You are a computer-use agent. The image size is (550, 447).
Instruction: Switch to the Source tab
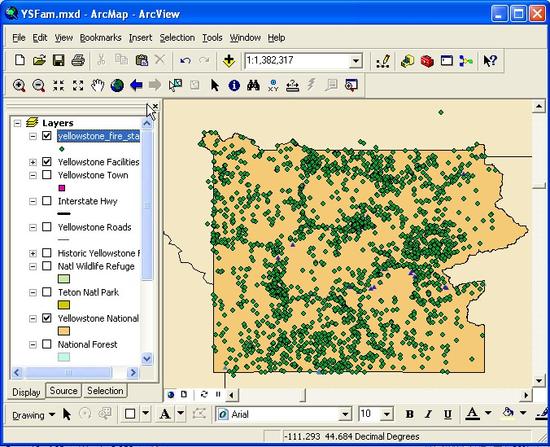tap(63, 391)
